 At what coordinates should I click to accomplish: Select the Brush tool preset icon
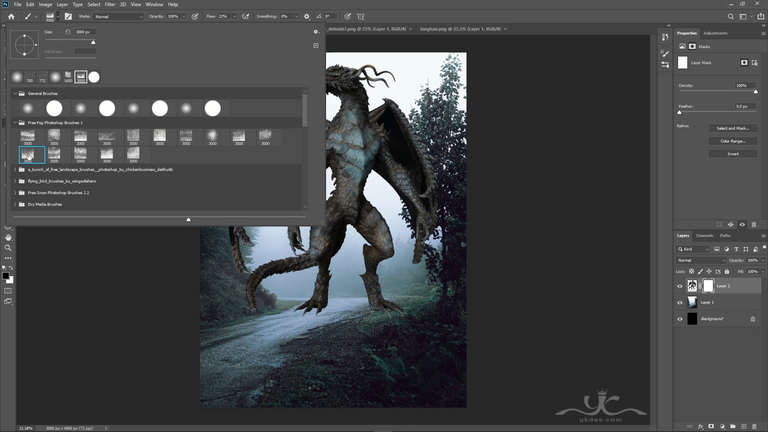pos(28,16)
